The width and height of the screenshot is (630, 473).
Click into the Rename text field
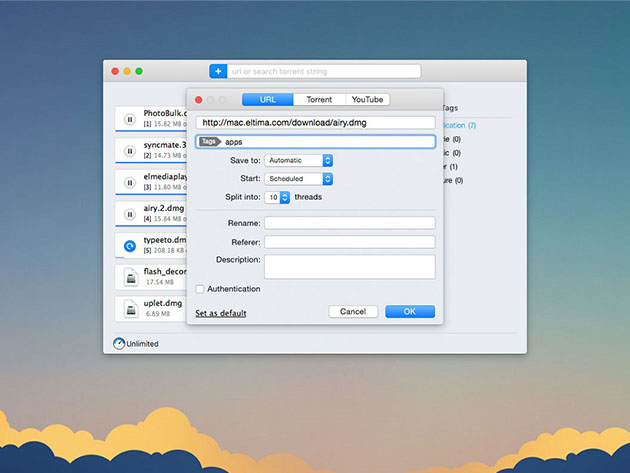[x=350, y=223]
